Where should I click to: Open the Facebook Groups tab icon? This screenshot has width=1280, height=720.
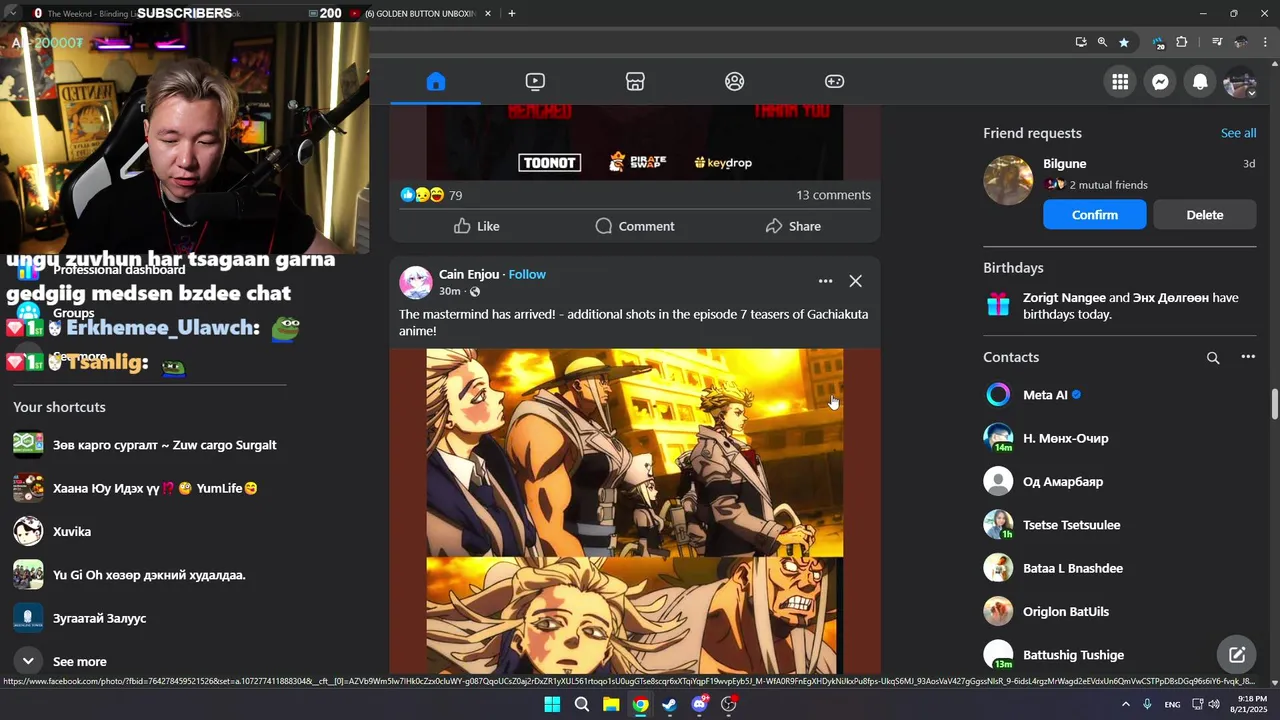pos(735,82)
